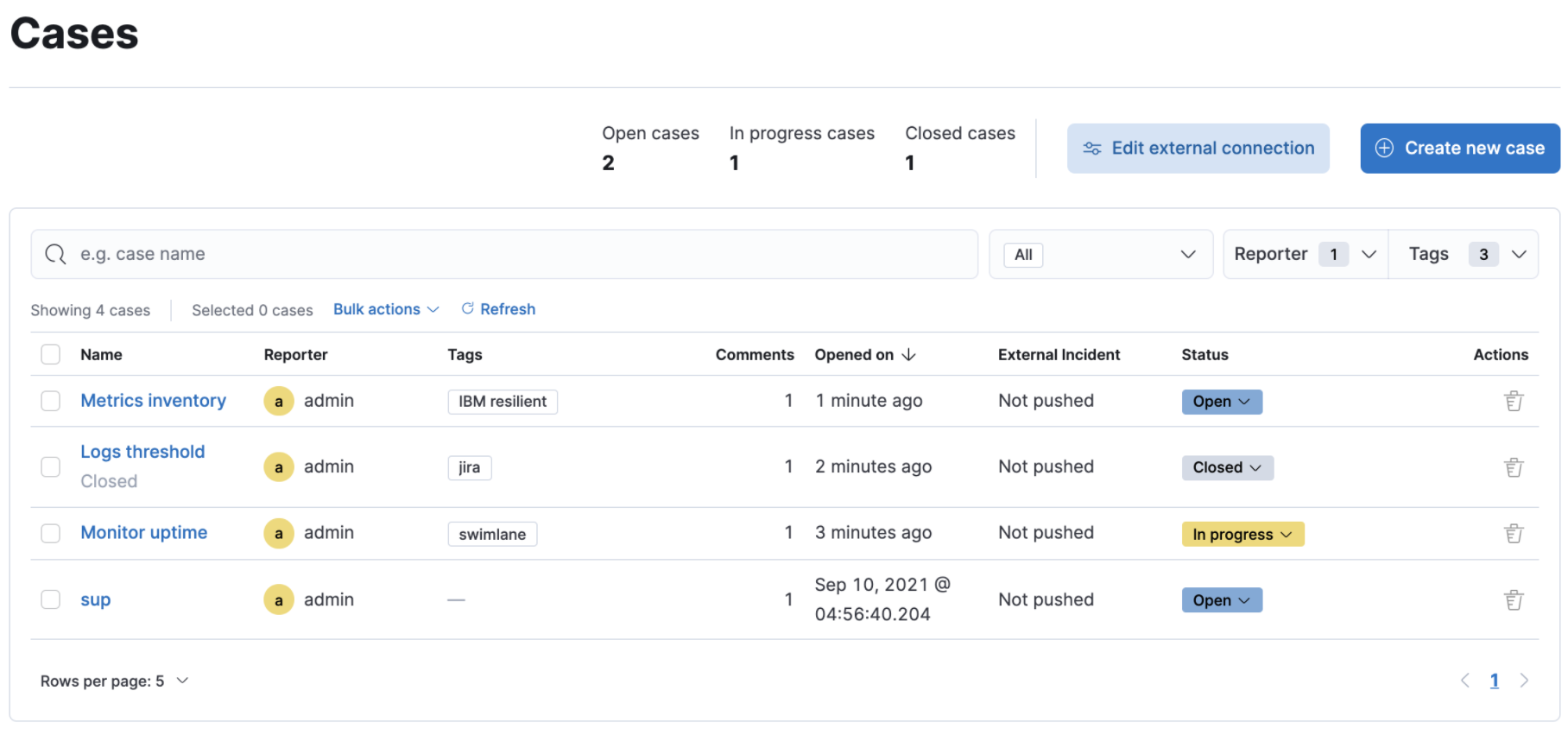This screenshot has height=729, width=1568.
Task: Open Rows per page selector
Action: tap(114, 681)
